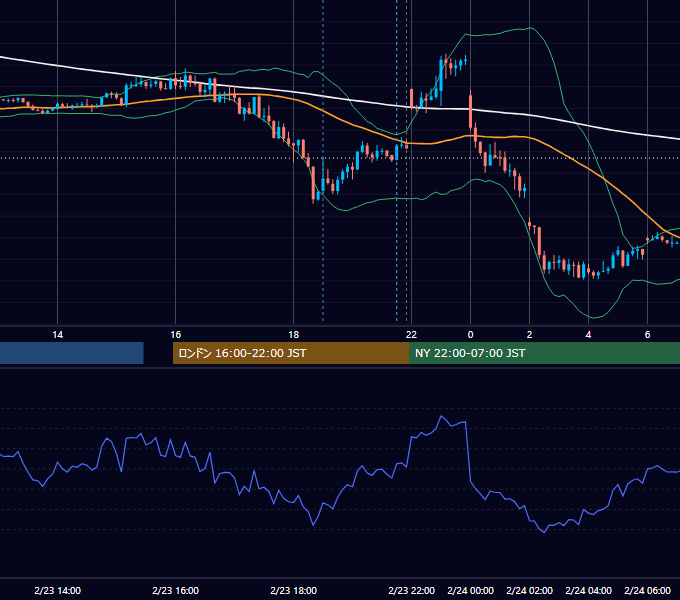
Task: Click the 2/24 04:00 indicator axis label
Action: (588, 590)
